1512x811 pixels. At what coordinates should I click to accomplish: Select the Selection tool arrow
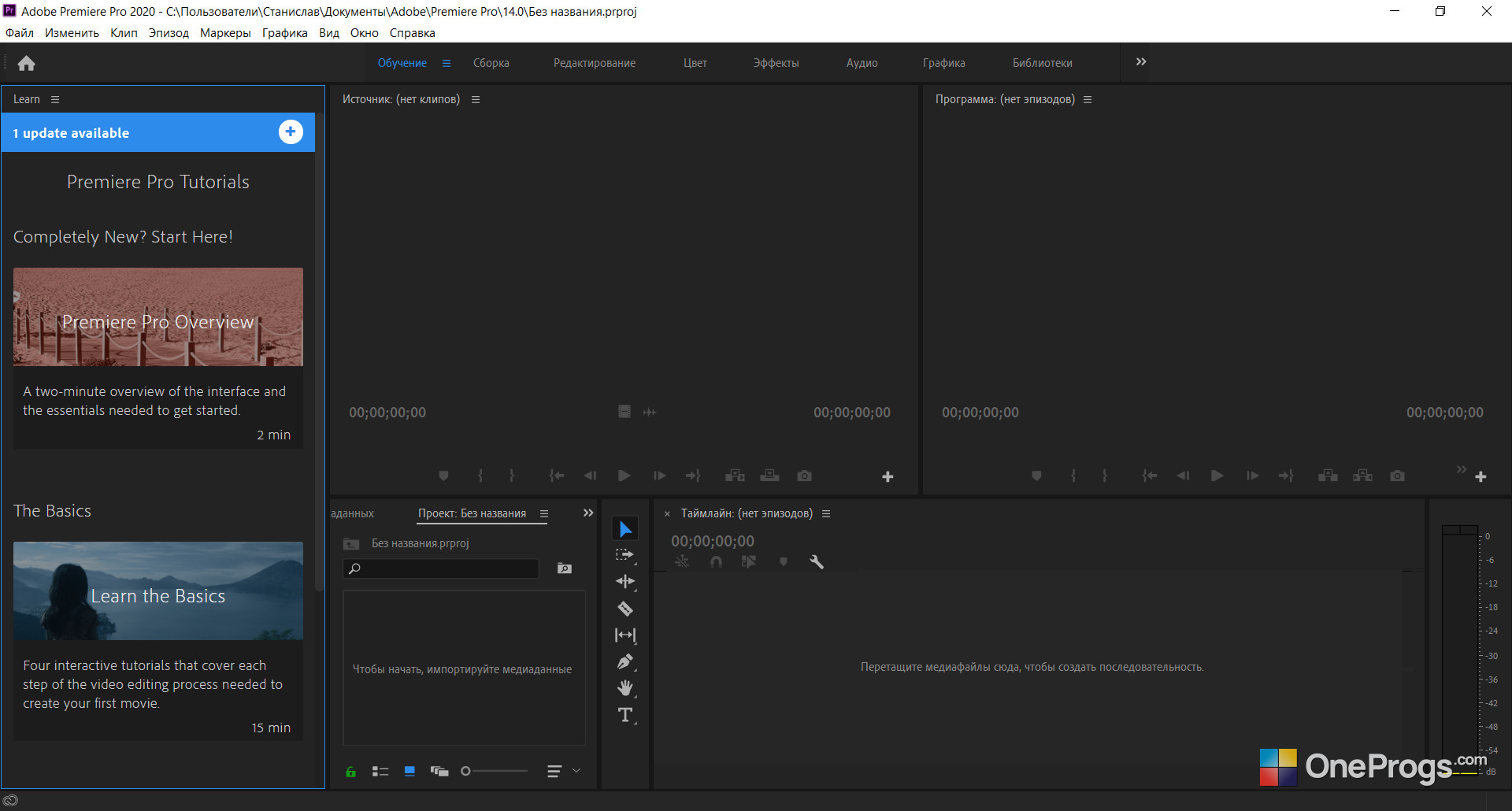click(625, 529)
